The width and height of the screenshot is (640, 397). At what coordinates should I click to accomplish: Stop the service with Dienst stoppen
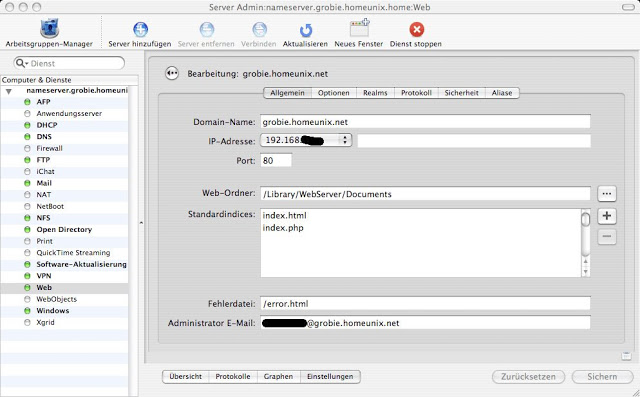[x=416, y=29]
